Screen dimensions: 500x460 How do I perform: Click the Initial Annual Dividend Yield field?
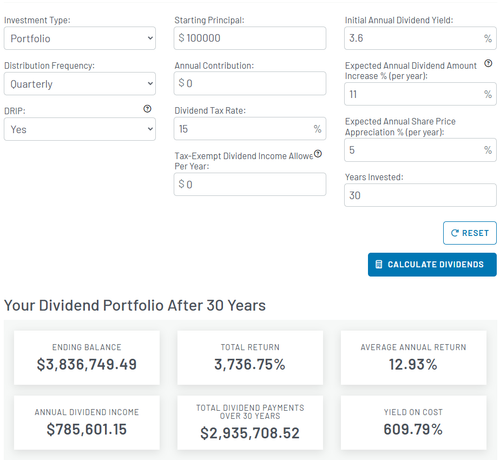[x=420, y=38]
